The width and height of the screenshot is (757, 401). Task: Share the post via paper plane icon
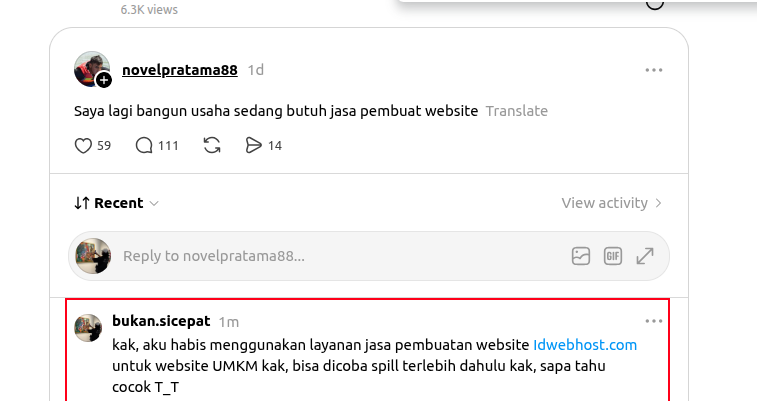[253, 145]
